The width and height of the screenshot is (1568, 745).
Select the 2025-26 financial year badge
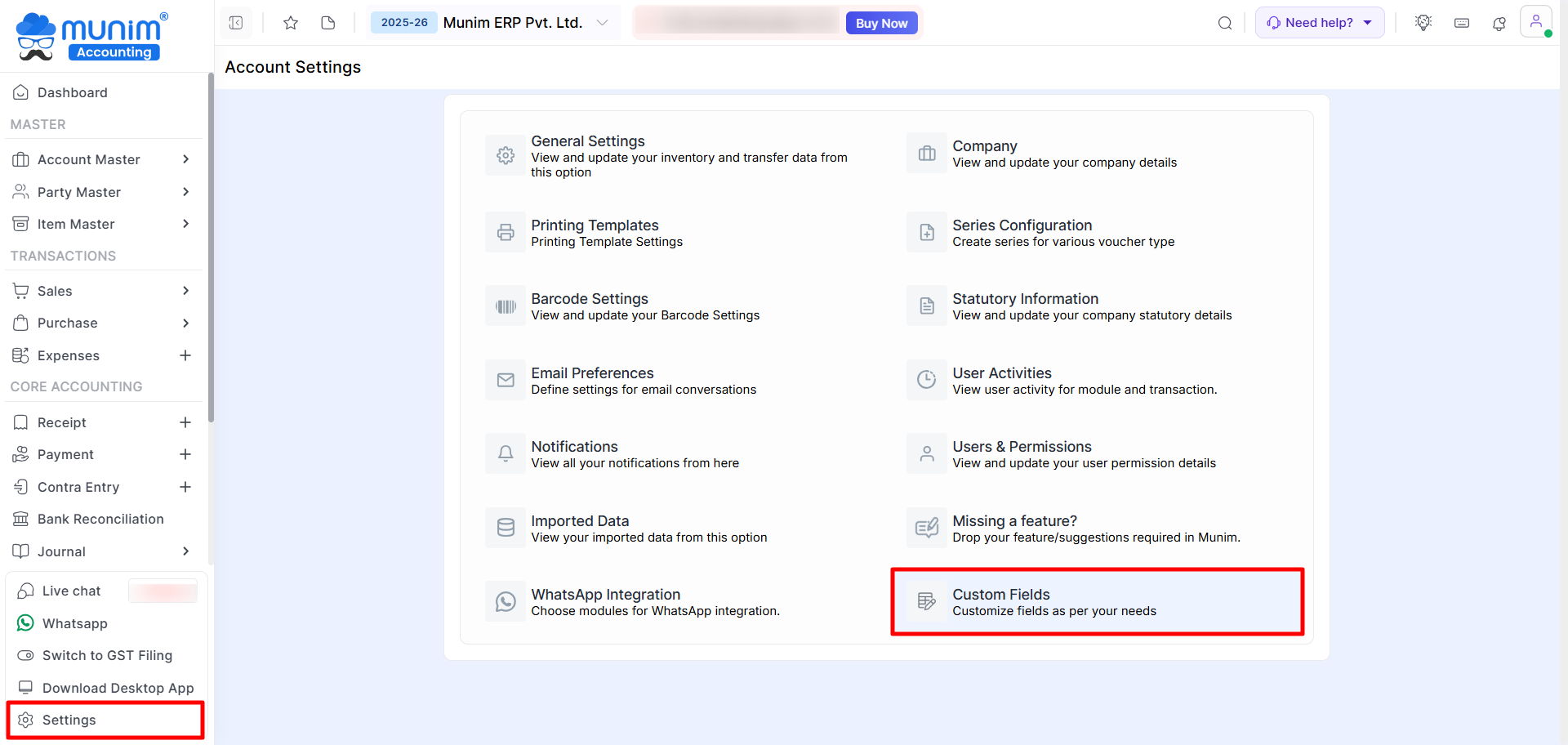404,23
